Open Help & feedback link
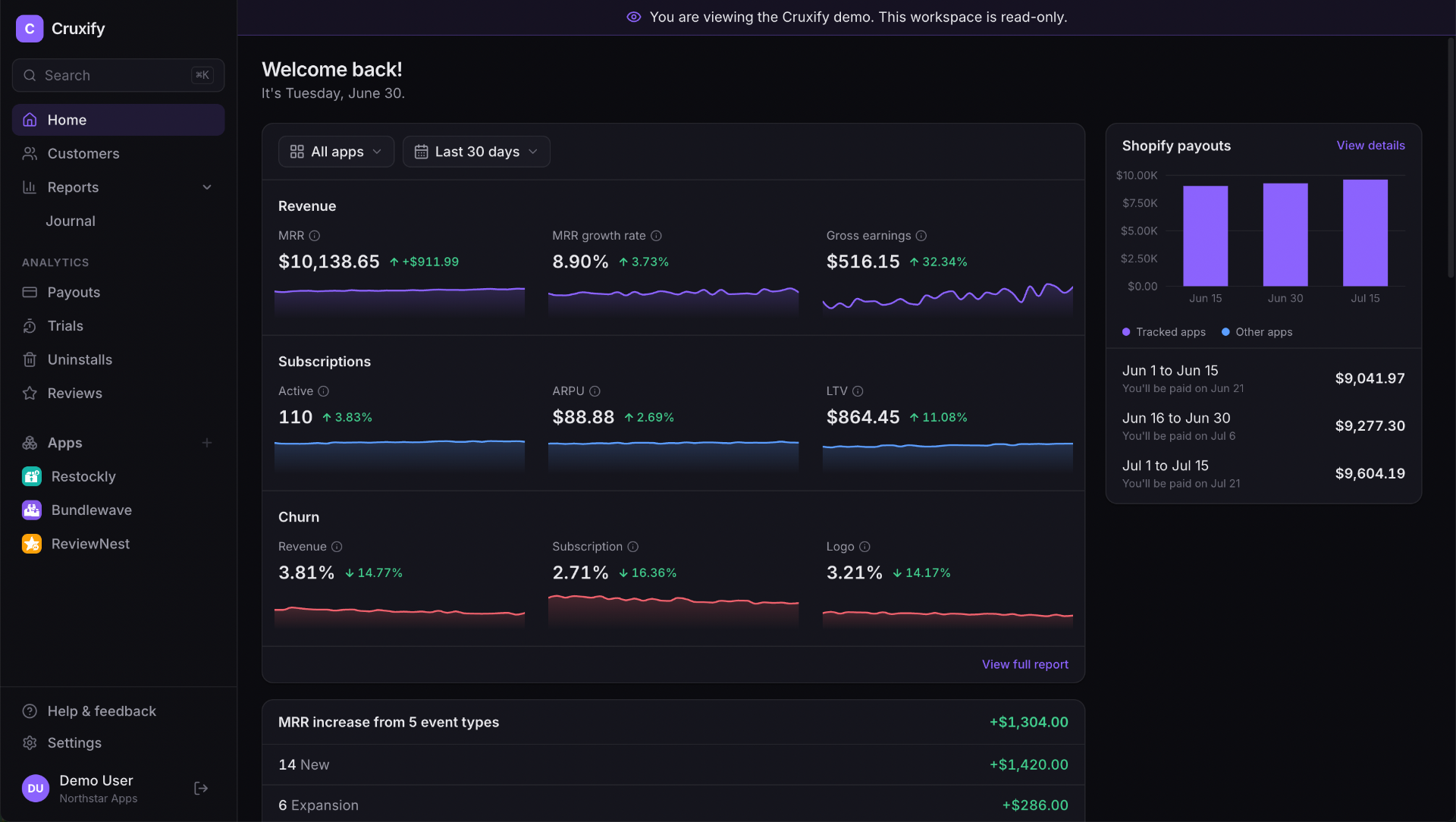The image size is (1456, 822). click(x=118, y=711)
